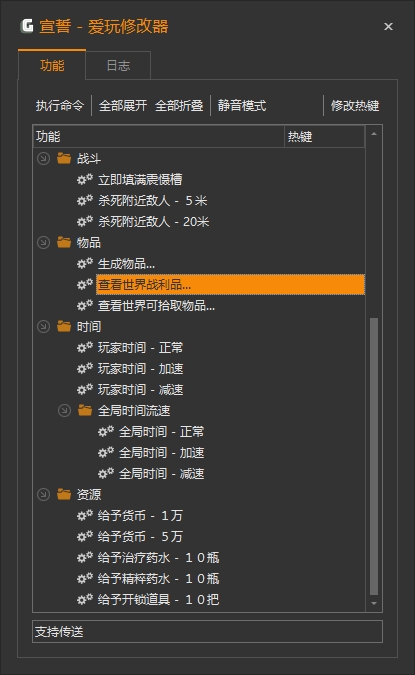Switch to the 日志 tab
The width and height of the screenshot is (415, 675).
click(118, 65)
